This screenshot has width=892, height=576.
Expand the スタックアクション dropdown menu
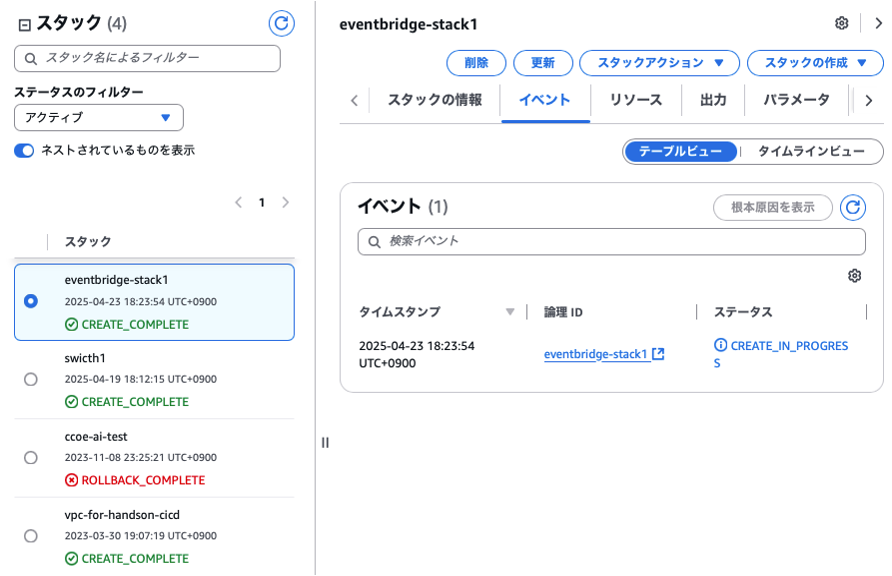[x=659, y=63]
